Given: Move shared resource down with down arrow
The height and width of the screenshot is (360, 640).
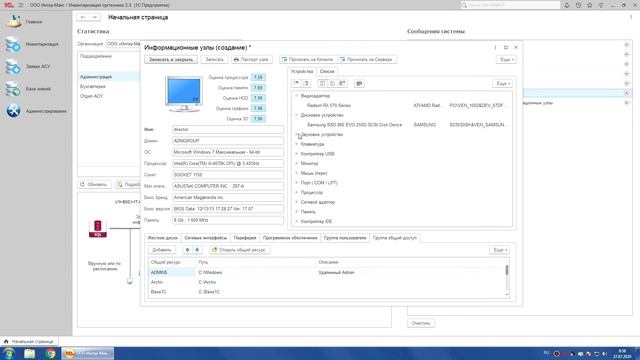Looking at the screenshot, I should tap(197, 250).
